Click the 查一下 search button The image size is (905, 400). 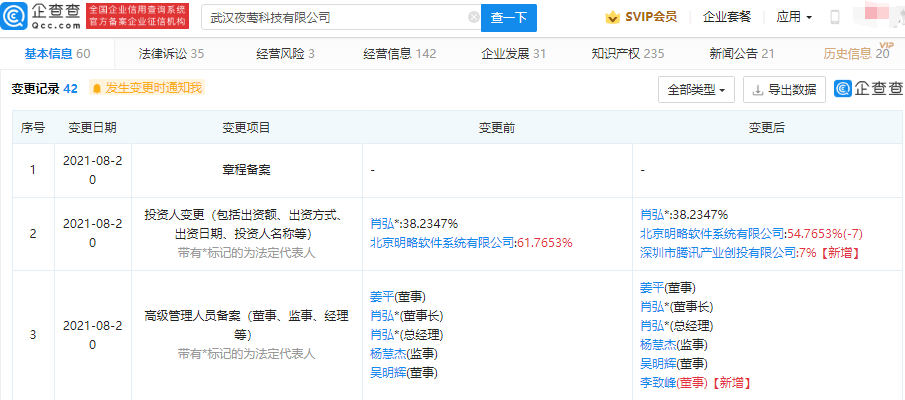tap(508, 17)
